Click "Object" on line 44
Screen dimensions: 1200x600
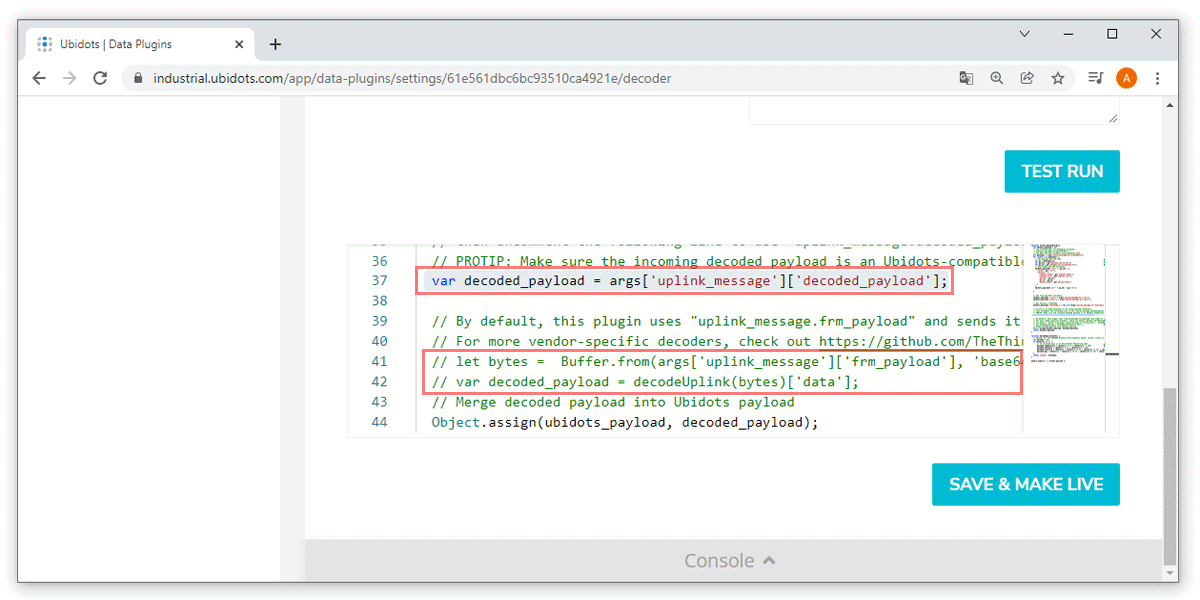pos(456,423)
